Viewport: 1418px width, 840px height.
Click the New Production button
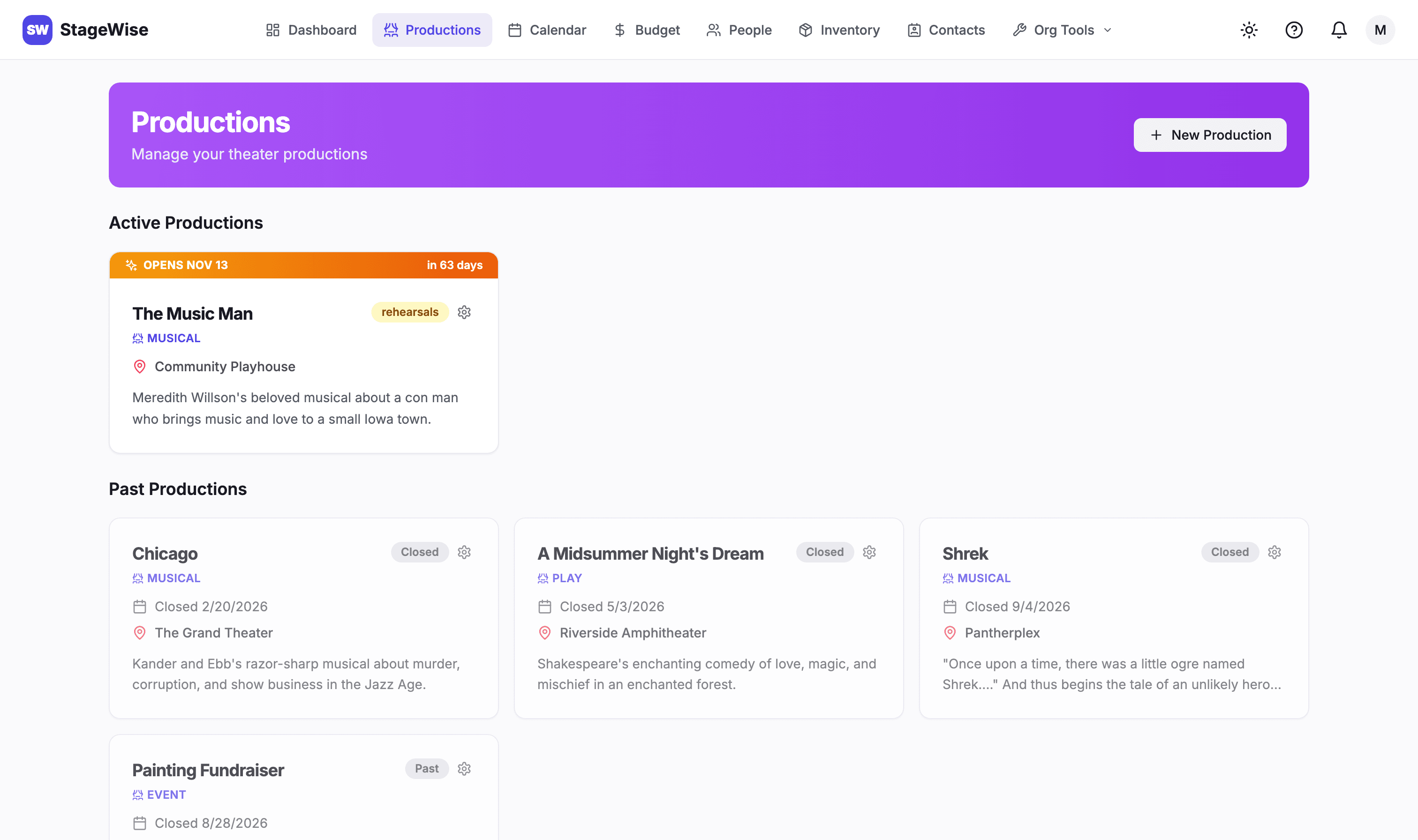point(1210,135)
